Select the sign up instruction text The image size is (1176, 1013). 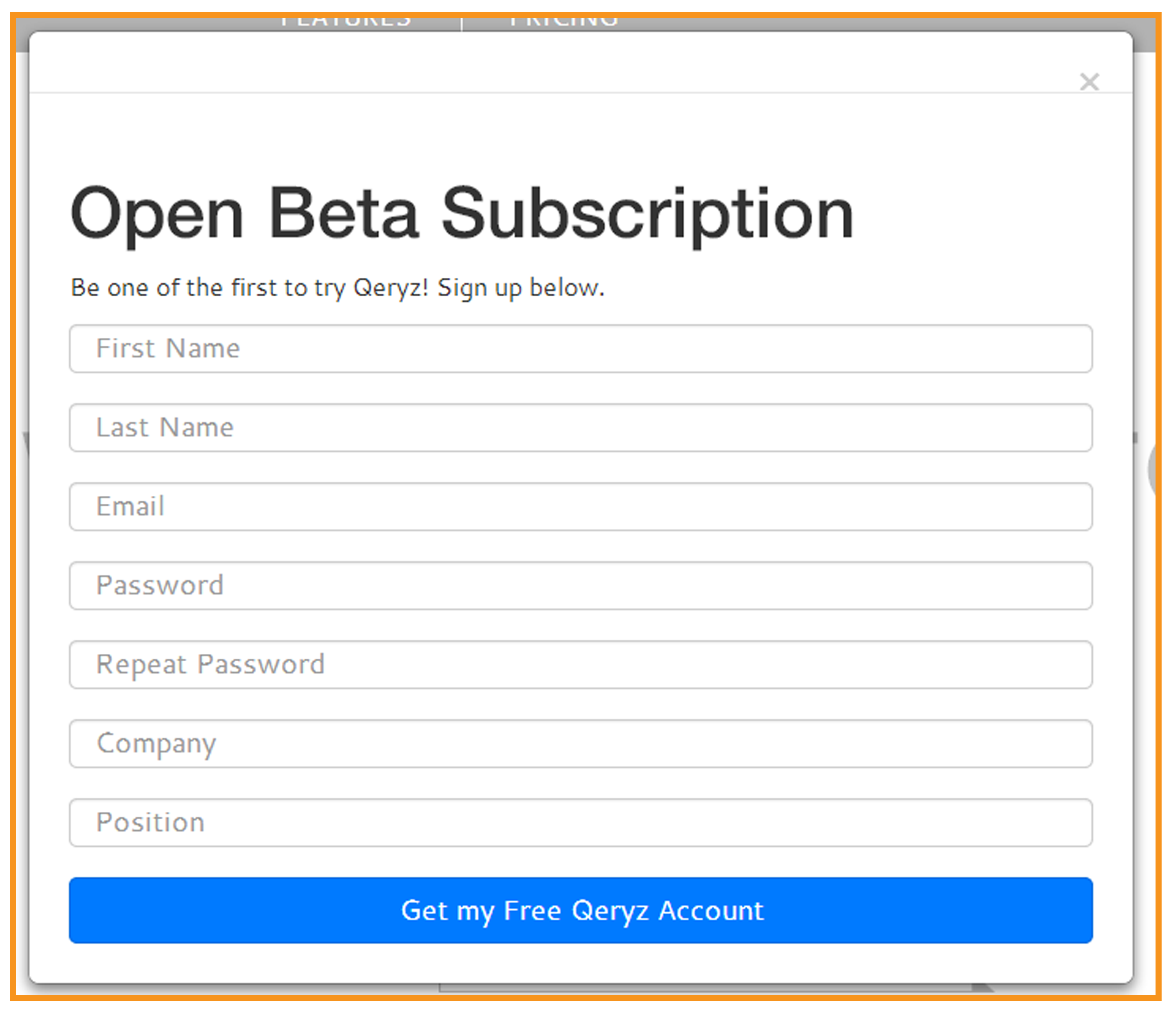pyautogui.click(x=337, y=287)
